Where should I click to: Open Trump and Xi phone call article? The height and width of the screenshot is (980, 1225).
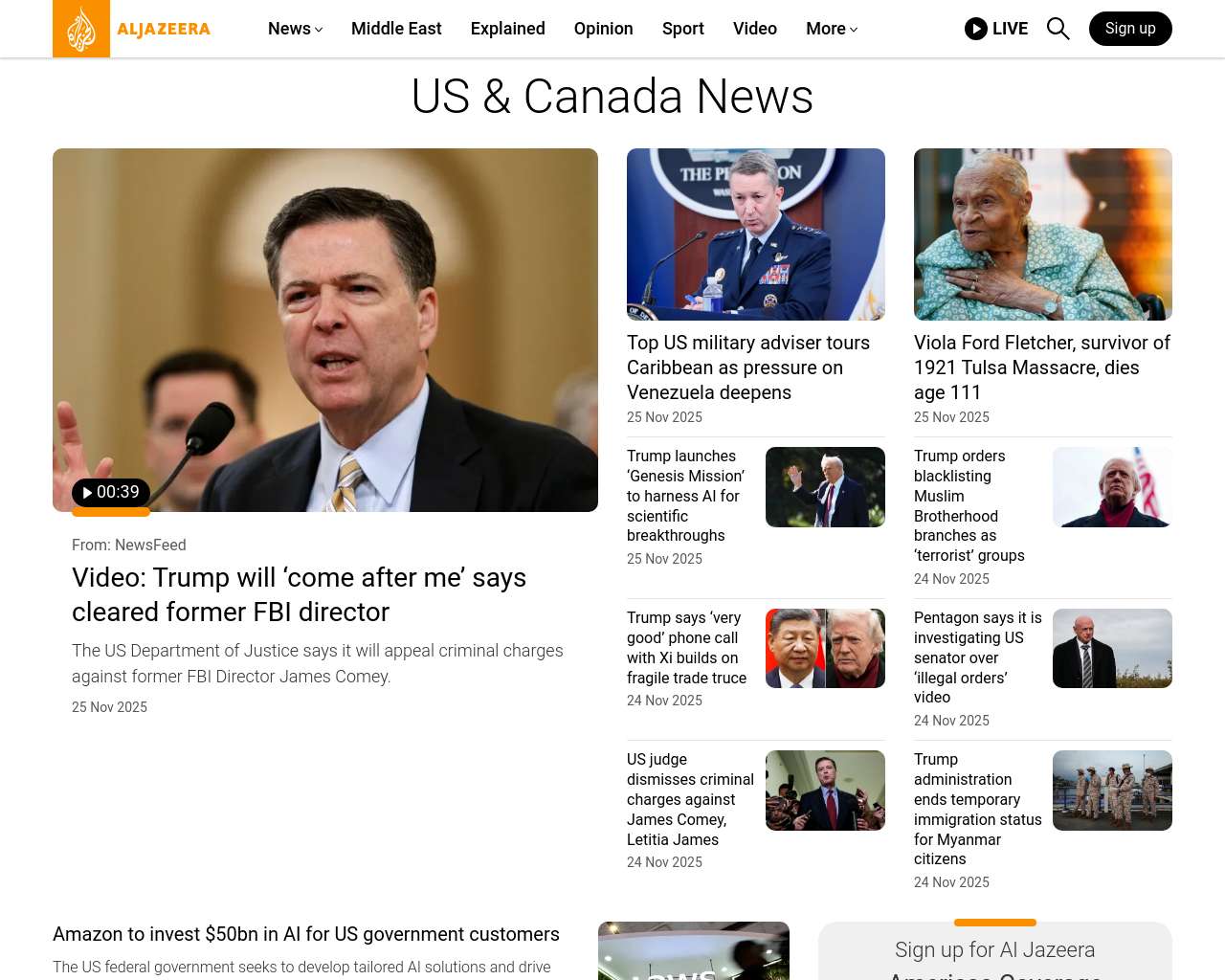(687, 648)
